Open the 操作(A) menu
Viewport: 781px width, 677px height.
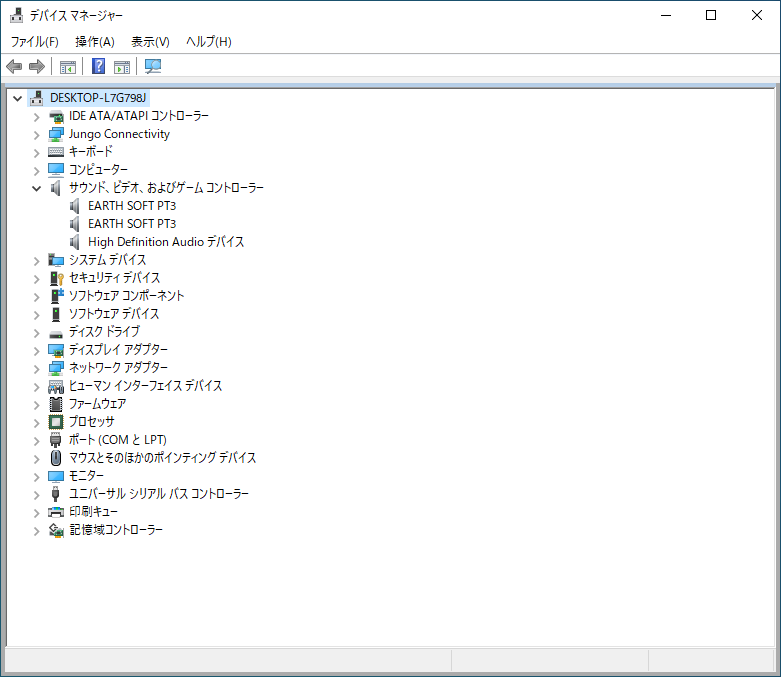click(95, 41)
